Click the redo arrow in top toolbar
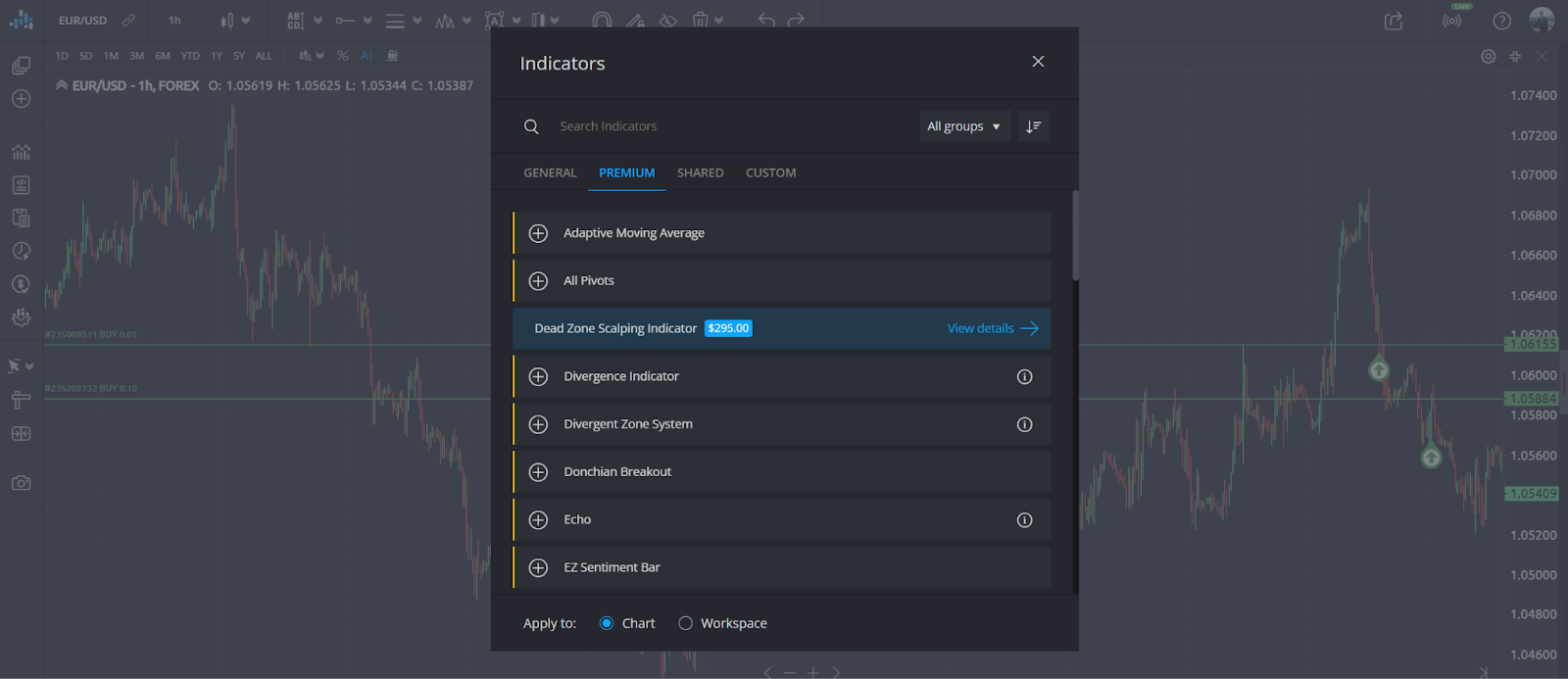1568x679 pixels. (796, 21)
